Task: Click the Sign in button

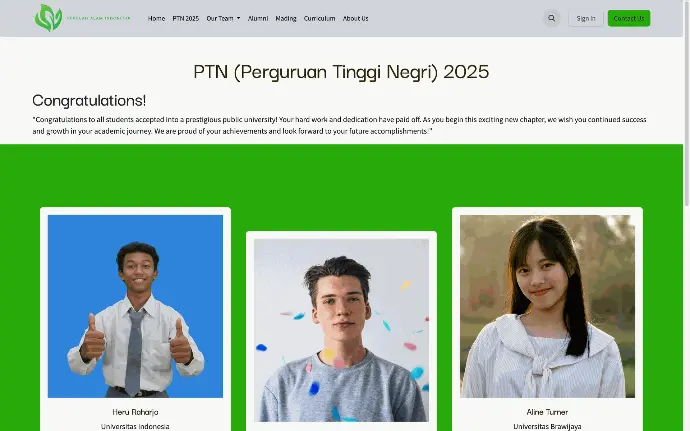Action: click(586, 18)
